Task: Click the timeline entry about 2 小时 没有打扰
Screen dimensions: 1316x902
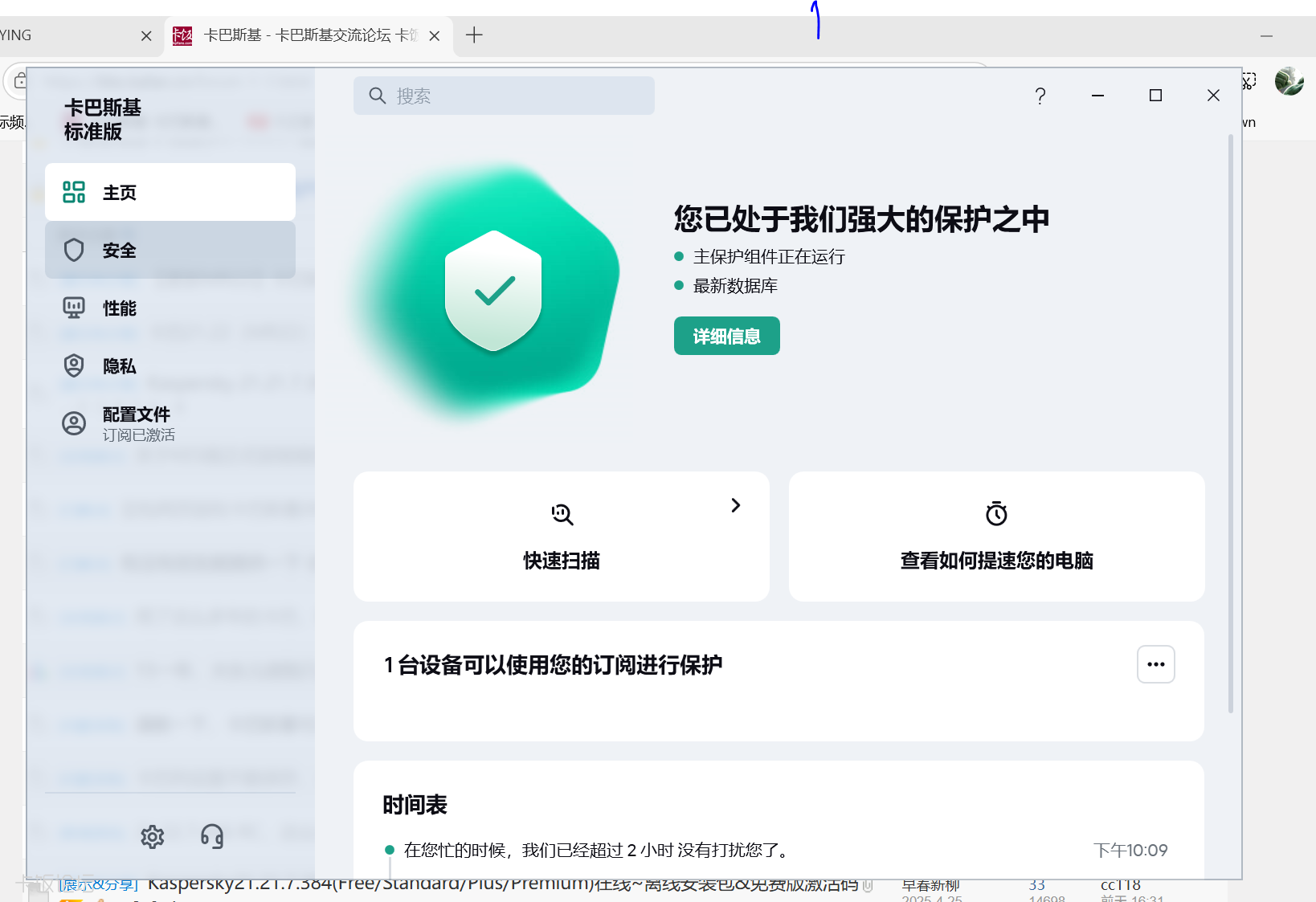Action: [x=598, y=850]
